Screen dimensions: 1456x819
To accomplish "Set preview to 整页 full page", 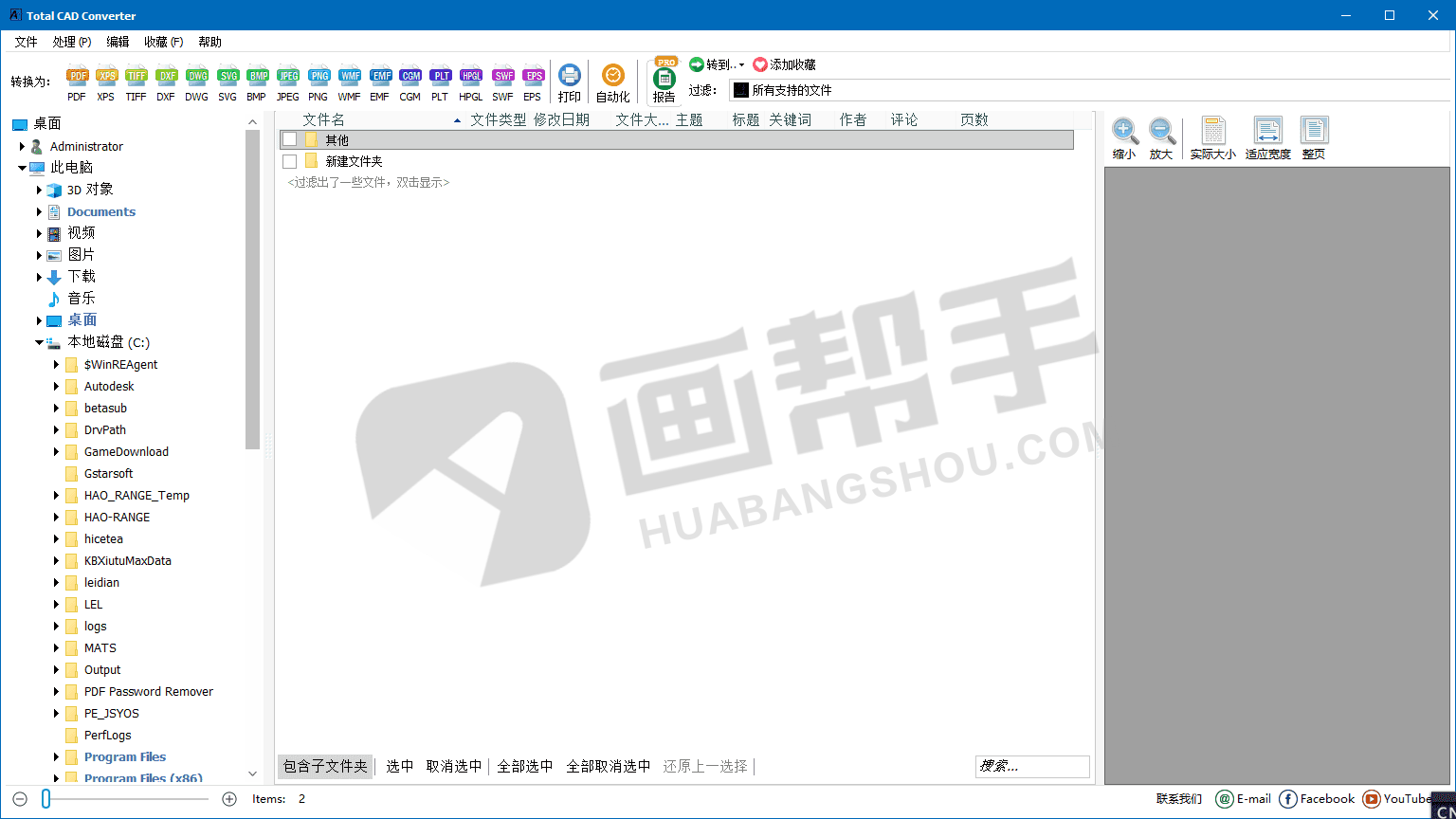I will click(x=1314, y=138).
